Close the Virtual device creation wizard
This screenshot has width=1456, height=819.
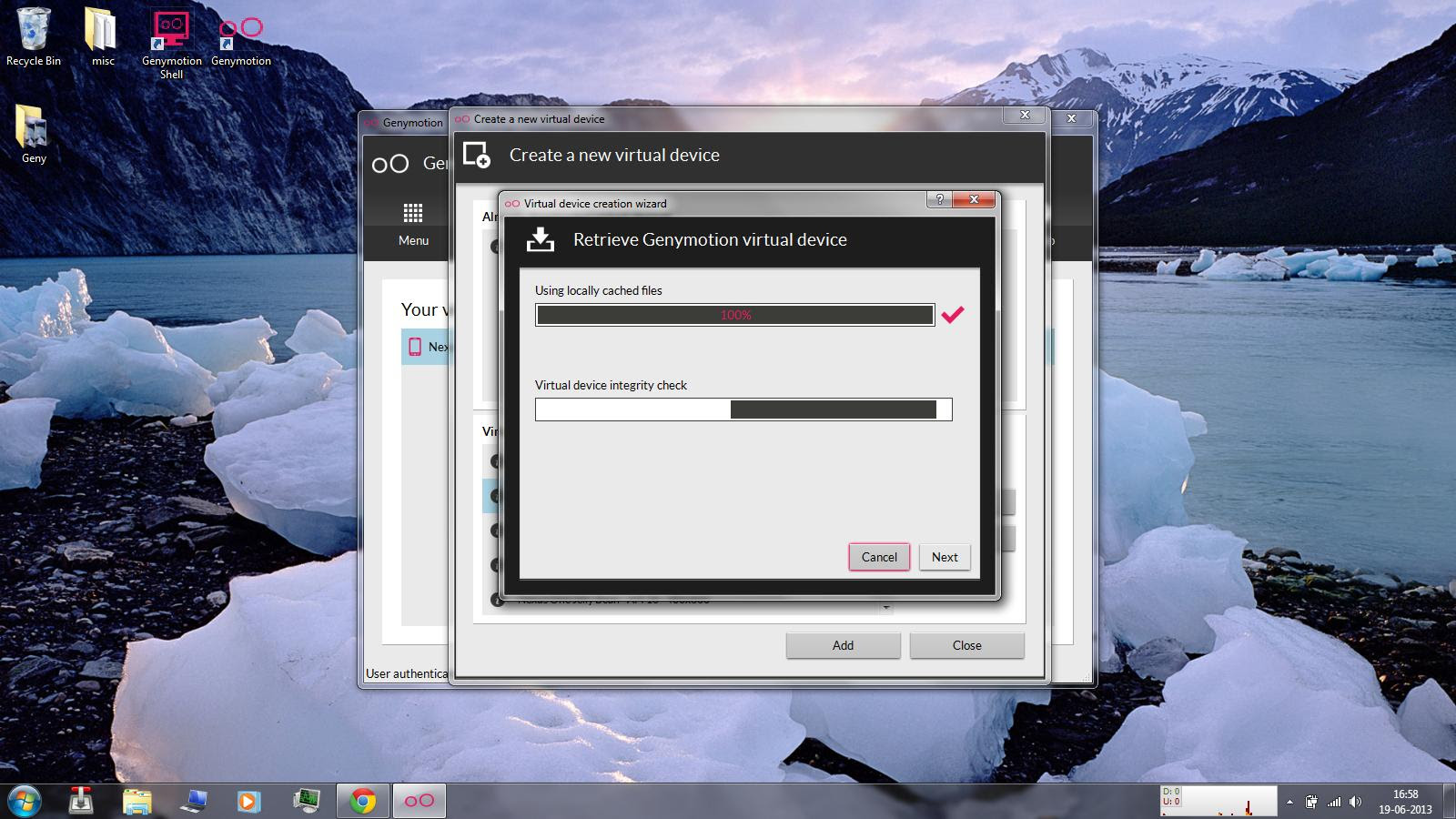[x=974, y=199]
